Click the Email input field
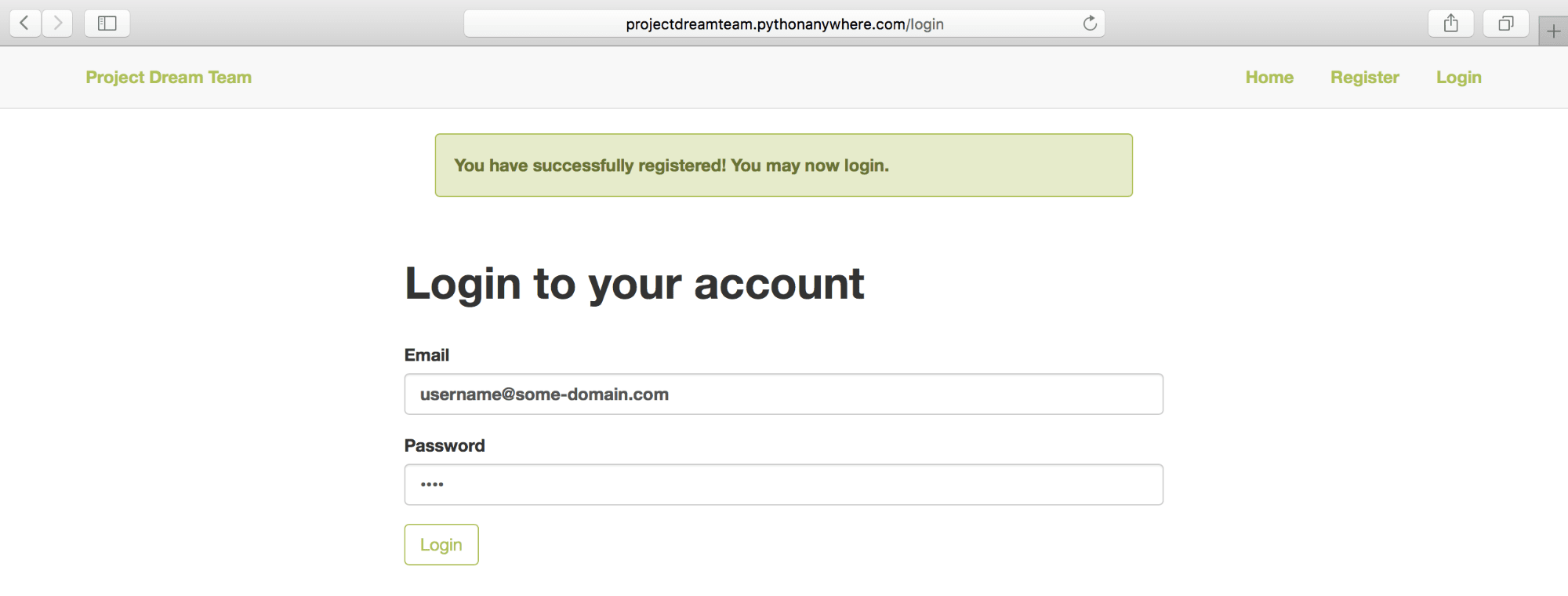Screen dimensions: 1568x596 [784, 394]
